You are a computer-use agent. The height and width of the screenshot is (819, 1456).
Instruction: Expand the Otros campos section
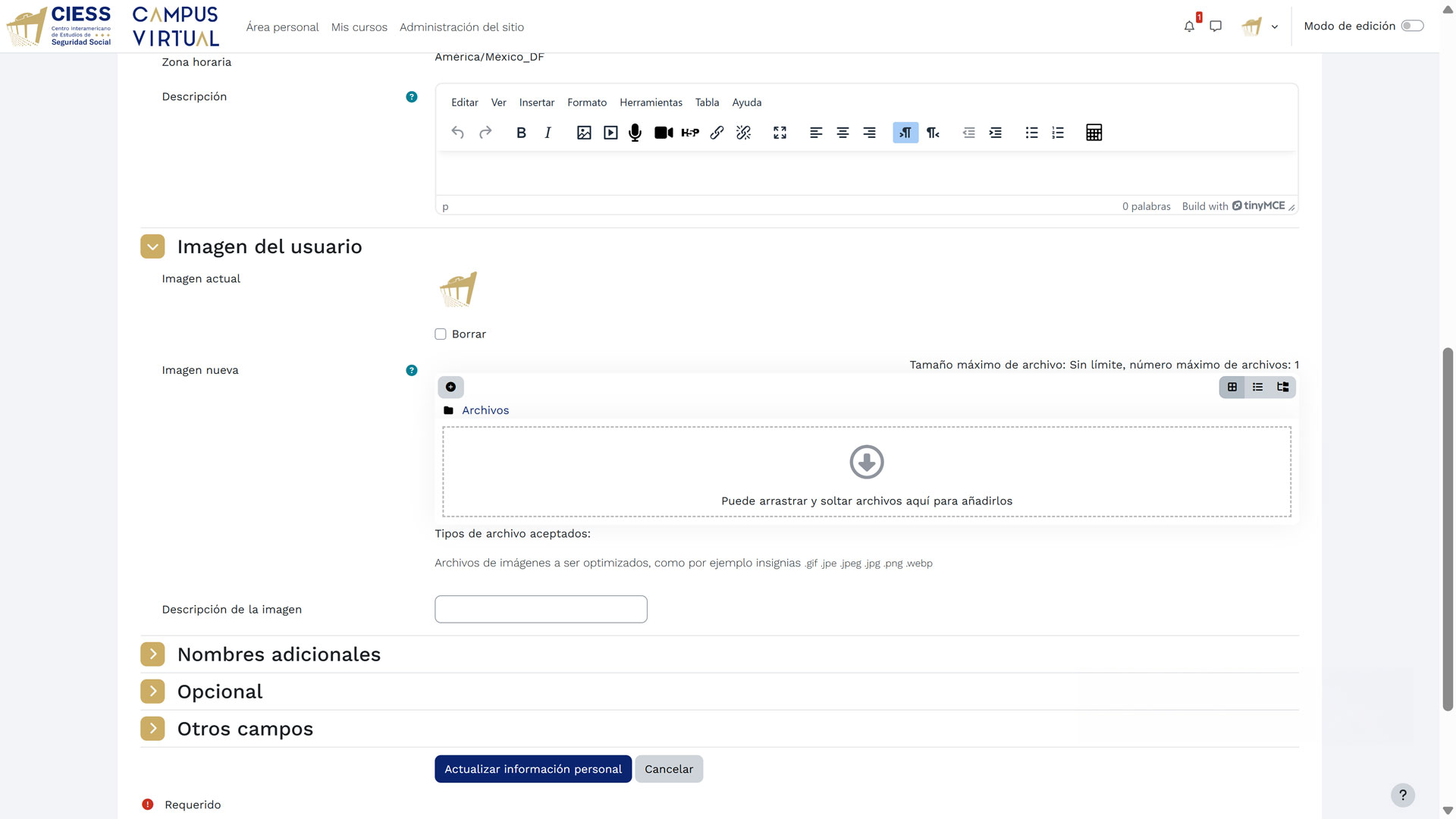[152, 729]
